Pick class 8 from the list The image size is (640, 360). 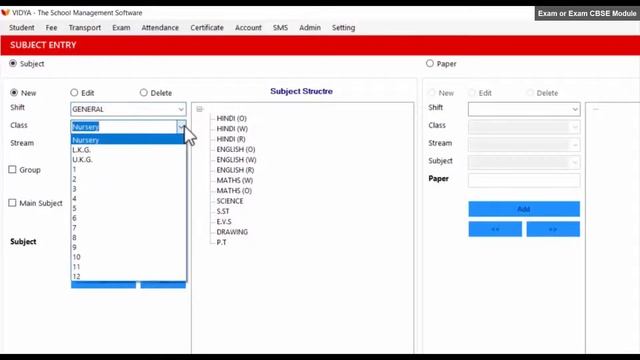[x=128, y=238]
